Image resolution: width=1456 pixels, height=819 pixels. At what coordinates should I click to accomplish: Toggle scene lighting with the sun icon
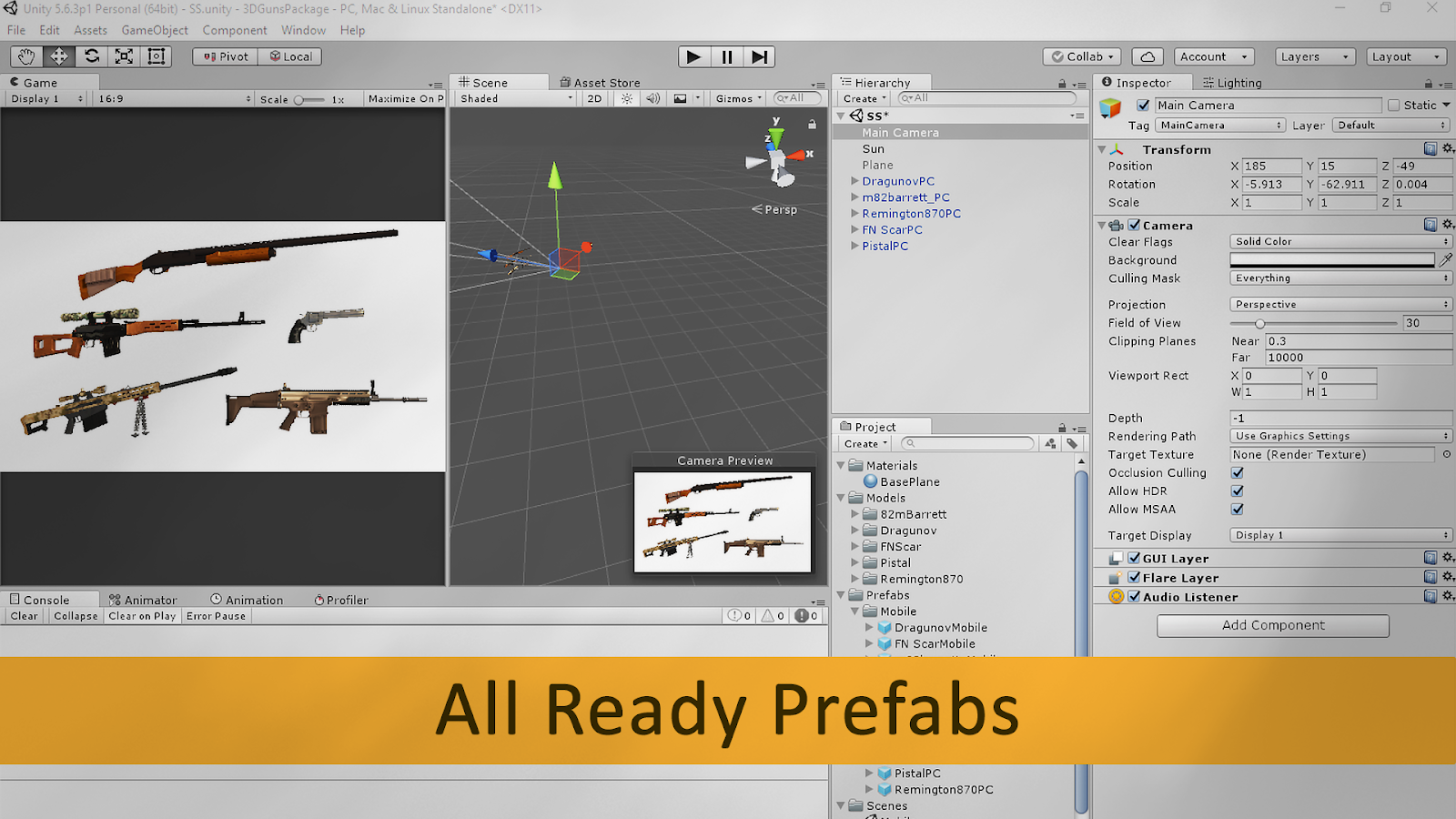click(x=625, y=98)
